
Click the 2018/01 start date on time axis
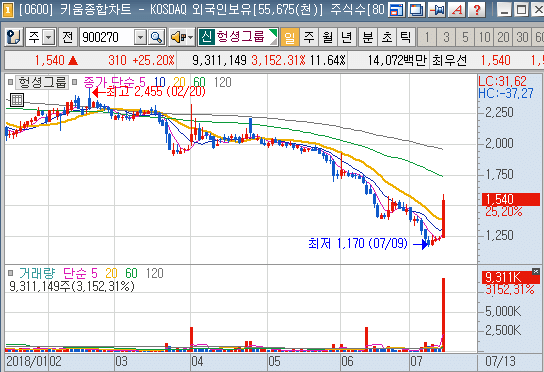point(27,361)
